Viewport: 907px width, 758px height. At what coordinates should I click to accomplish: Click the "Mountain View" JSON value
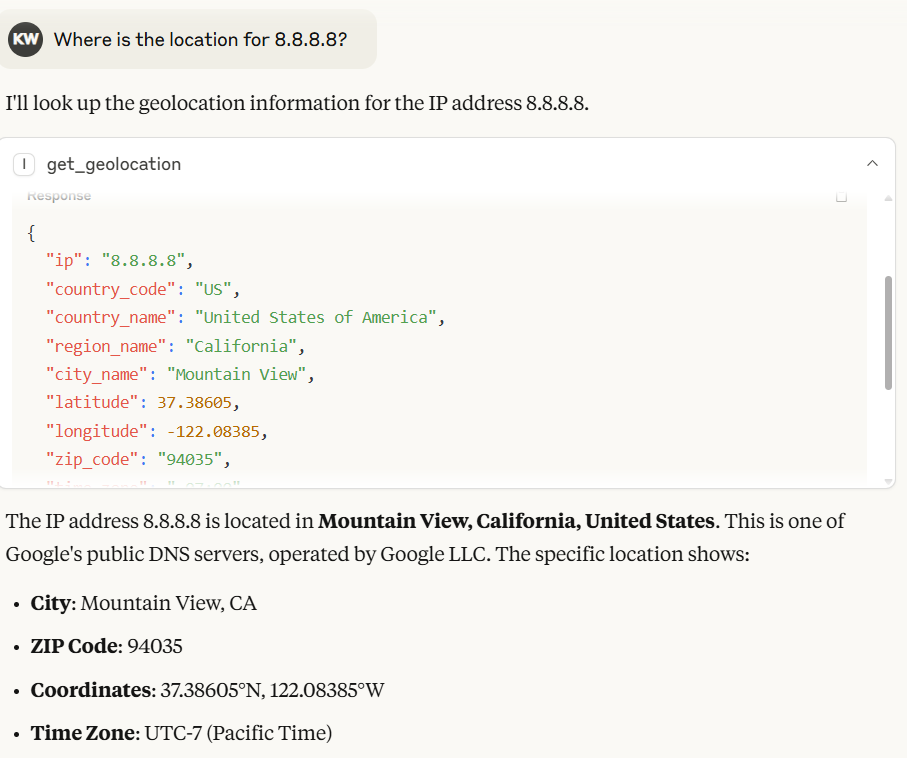[237, 374]
